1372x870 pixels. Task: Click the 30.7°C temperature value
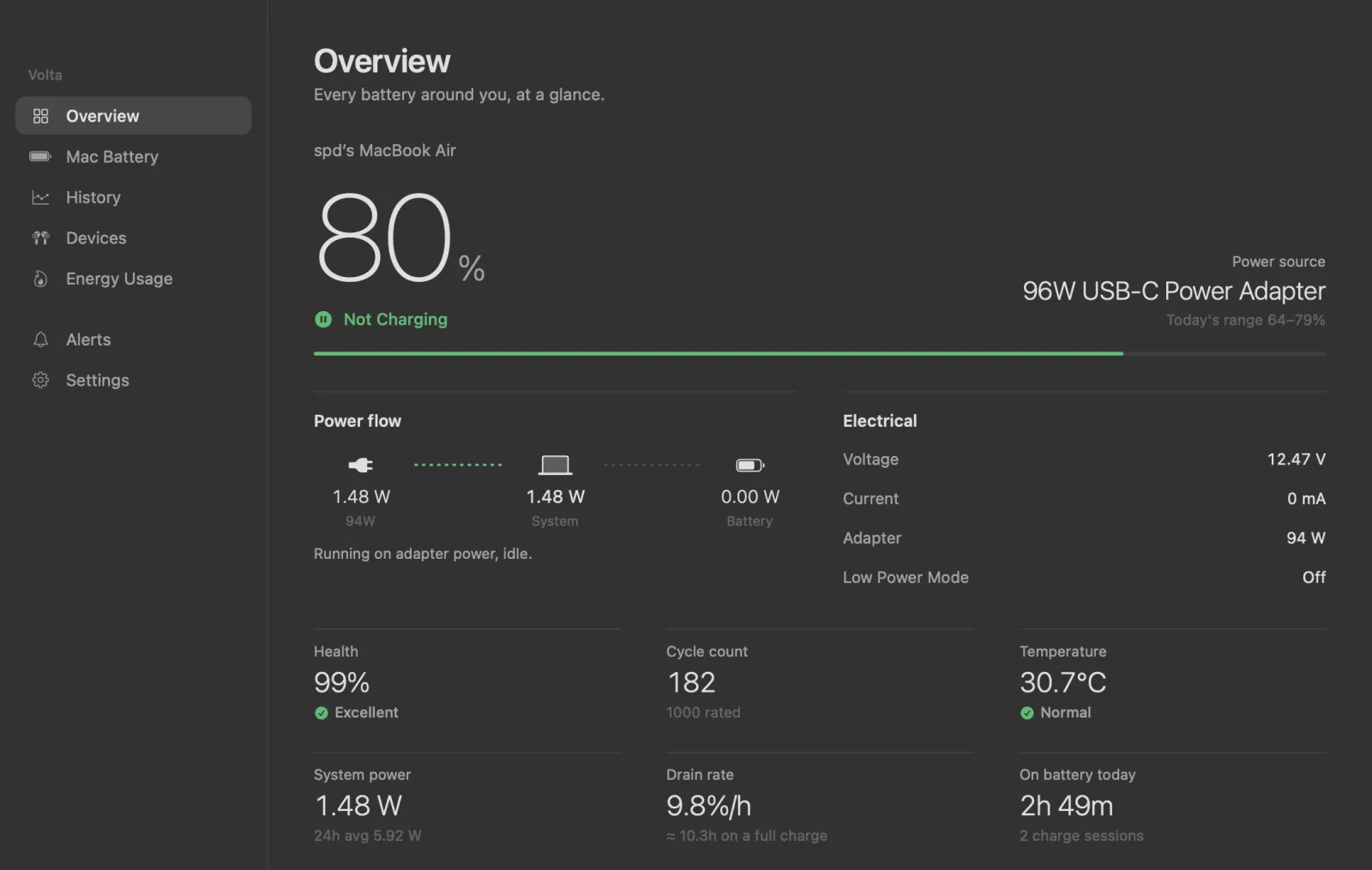point(1063,682)
